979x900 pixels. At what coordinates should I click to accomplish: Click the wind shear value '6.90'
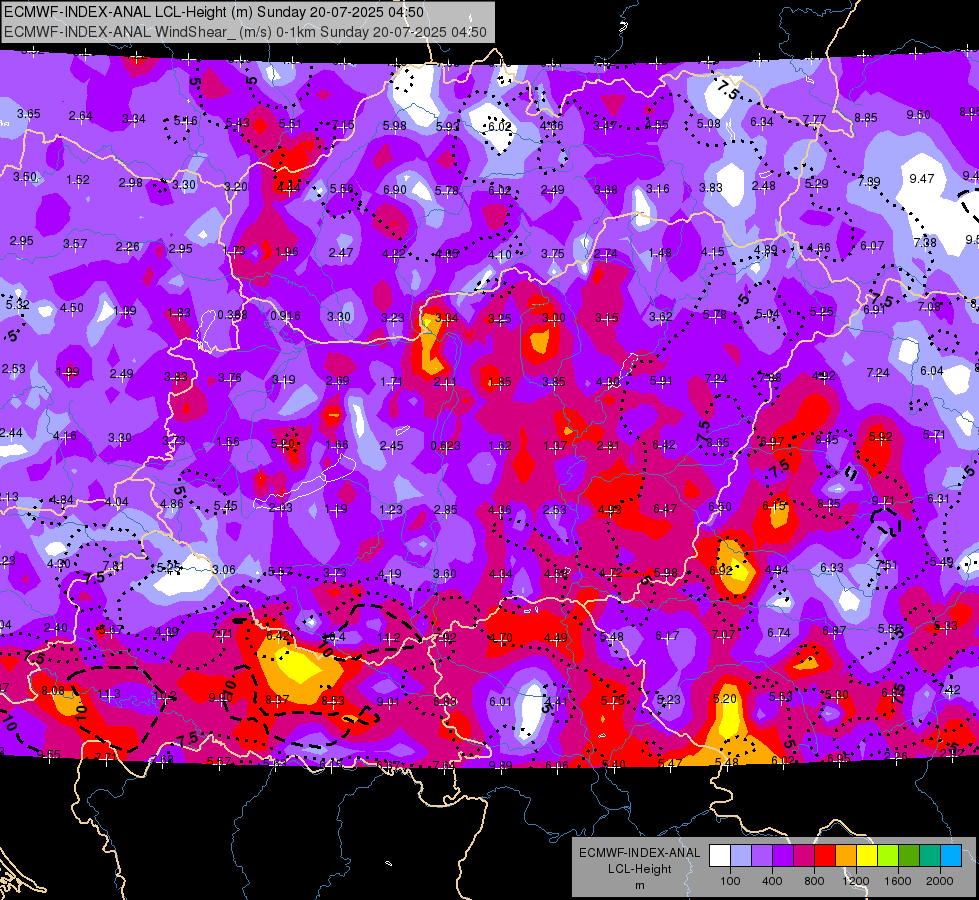[x=395, y=189]
